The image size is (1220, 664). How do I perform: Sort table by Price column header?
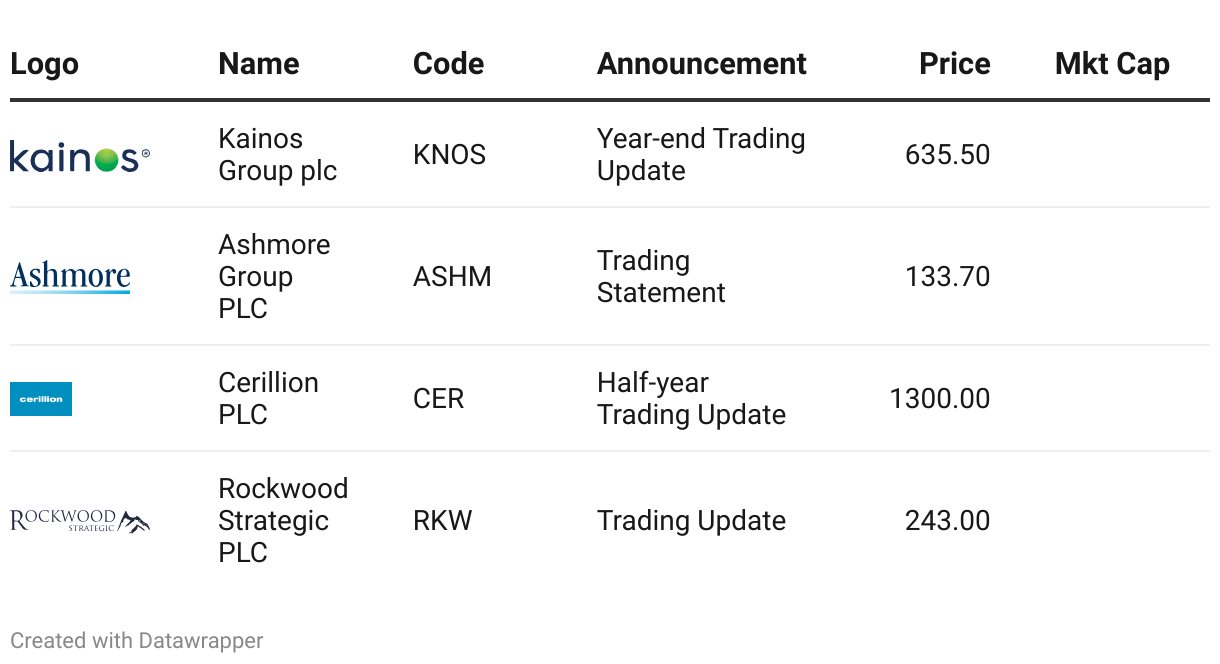[954, 64]
